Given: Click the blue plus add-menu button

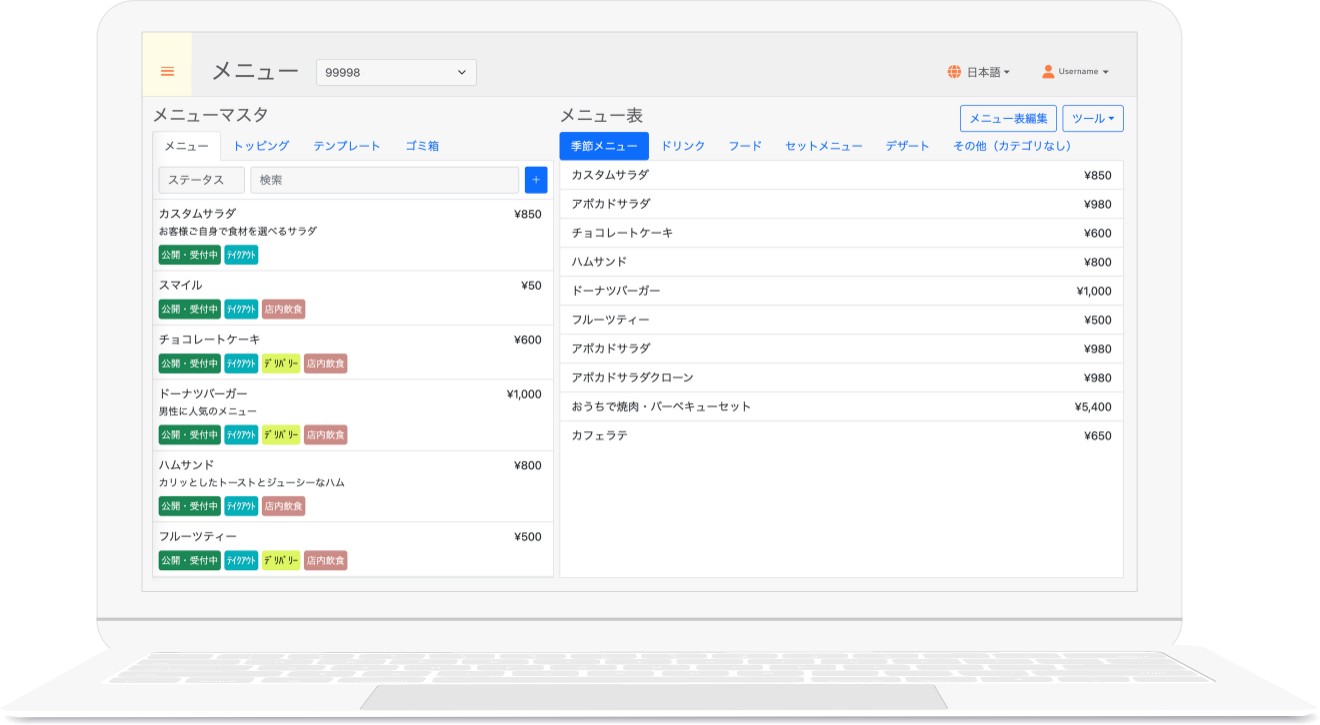Looking at the screenshot, I should point(536,180).
